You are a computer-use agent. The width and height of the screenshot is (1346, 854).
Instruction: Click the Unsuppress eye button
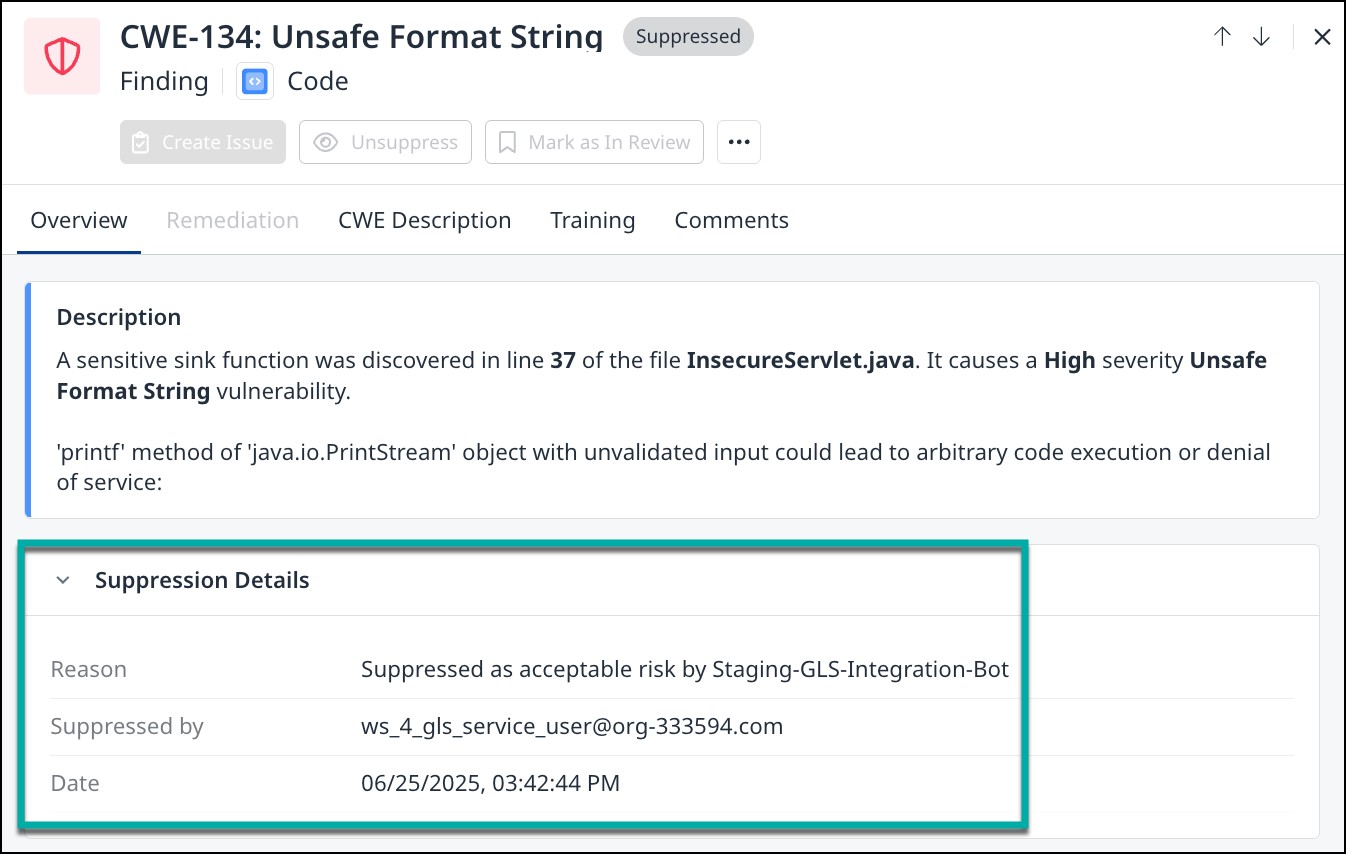point(385,142)
